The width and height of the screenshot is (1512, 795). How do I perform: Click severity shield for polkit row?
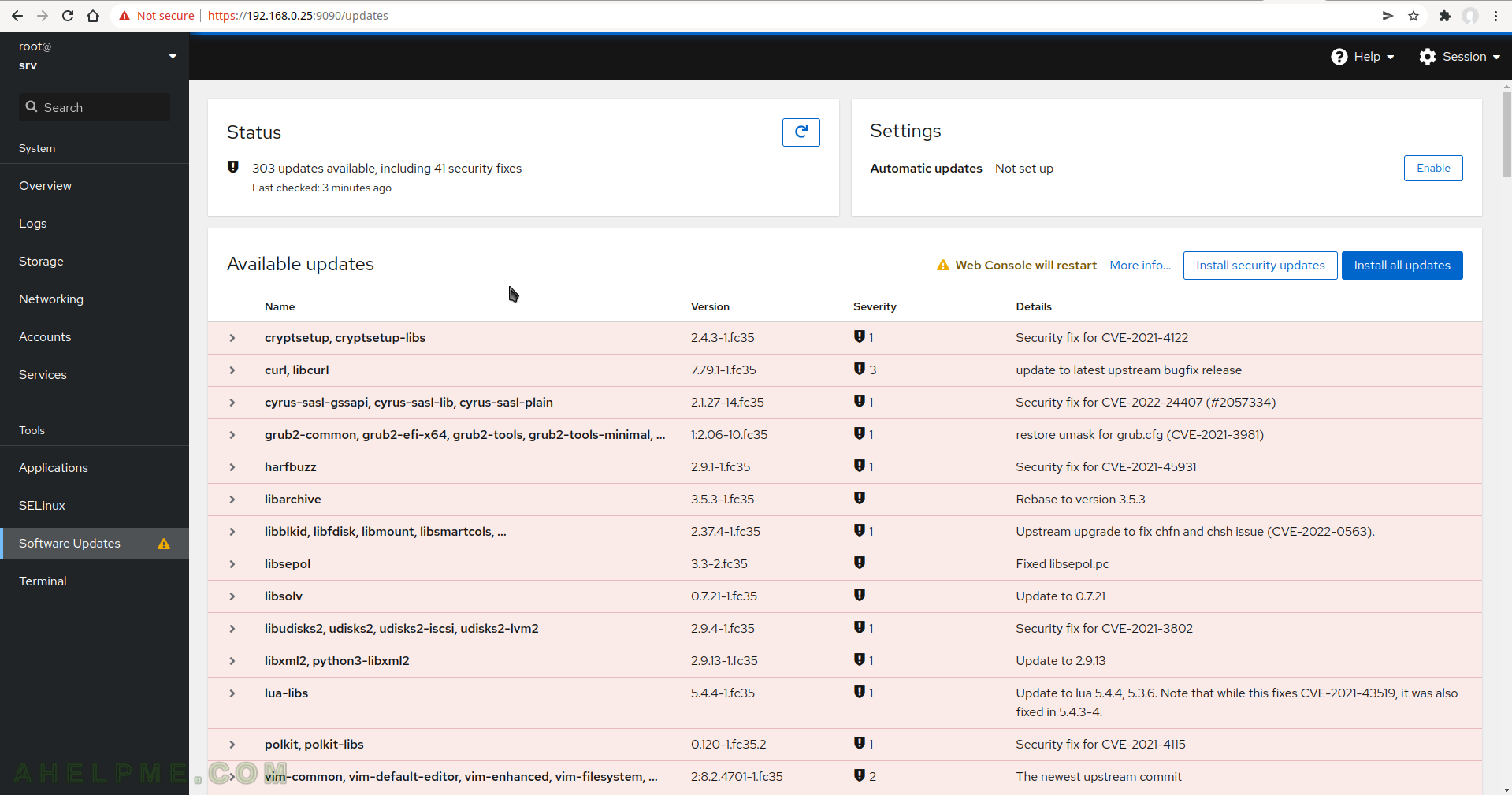[x=860, y=743]
